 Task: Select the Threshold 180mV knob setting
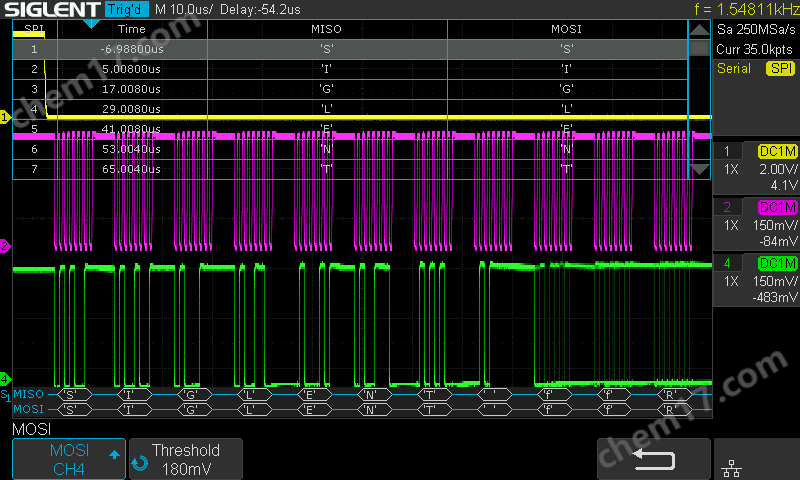click(186, 459)
